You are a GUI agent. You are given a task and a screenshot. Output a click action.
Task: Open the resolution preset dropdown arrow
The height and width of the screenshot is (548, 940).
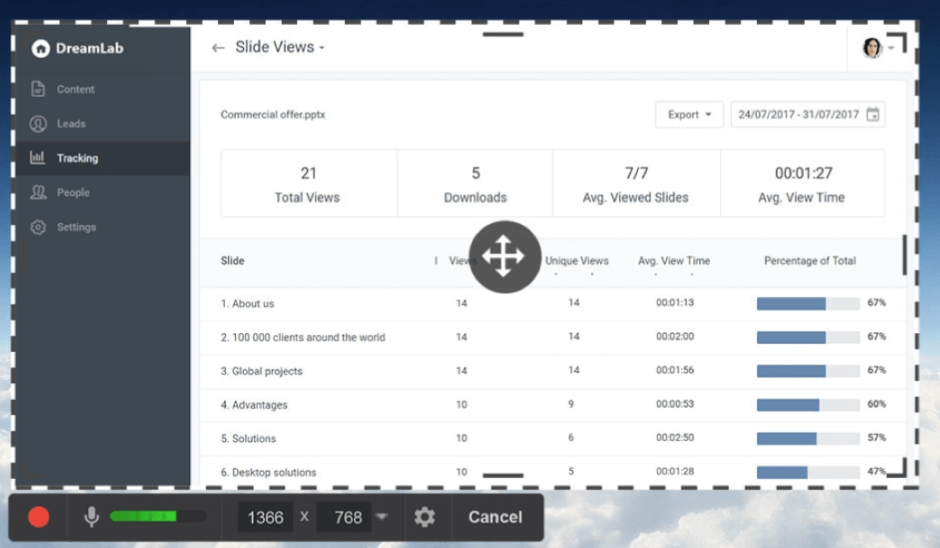[x=382, y=516]
